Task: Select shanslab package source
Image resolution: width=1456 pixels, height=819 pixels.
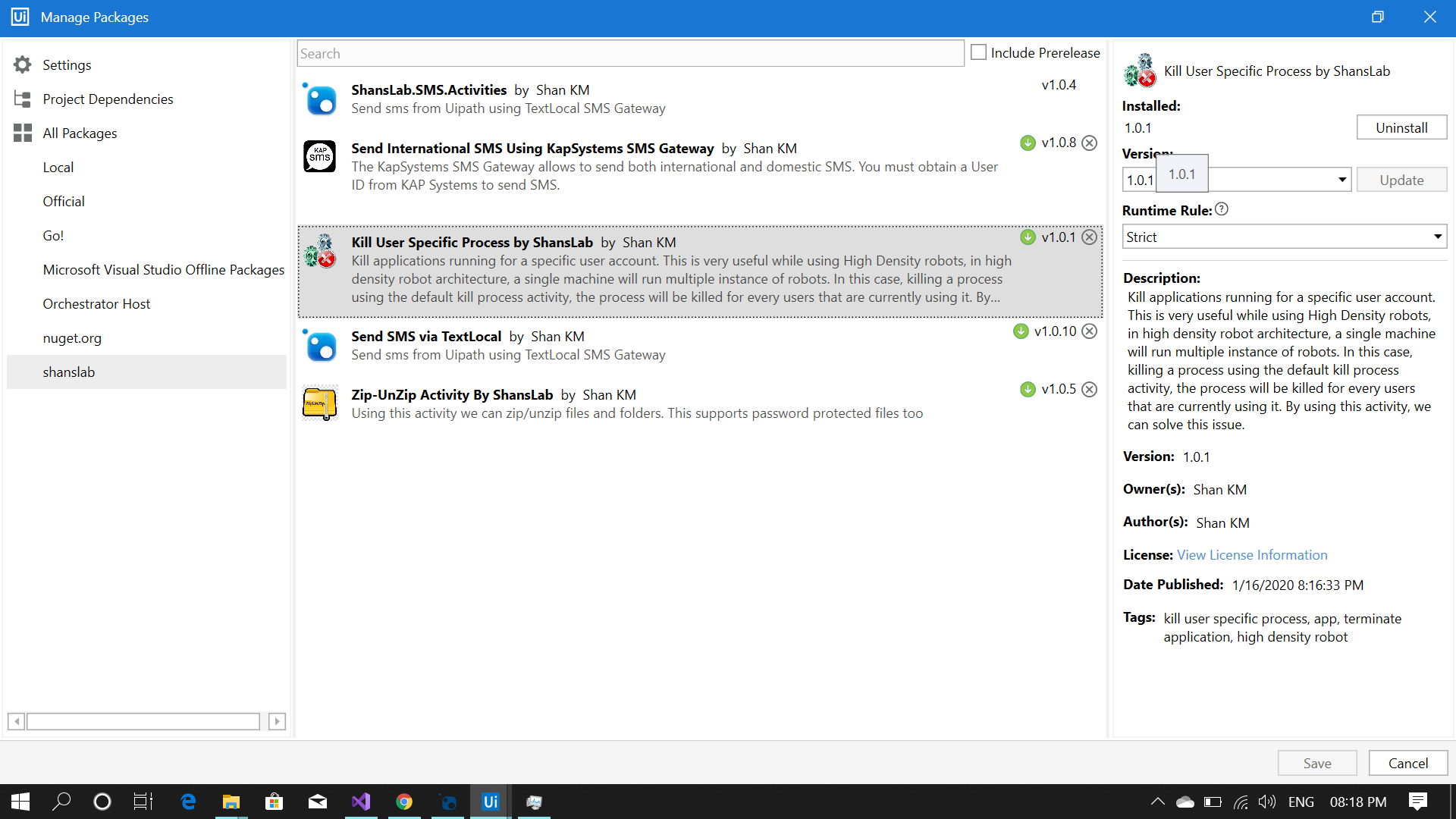Action: (x=146, y=372)
